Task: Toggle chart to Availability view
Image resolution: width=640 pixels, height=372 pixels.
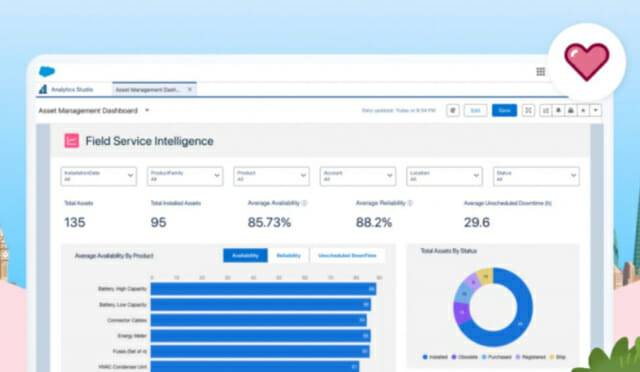Action: (245, 256)
